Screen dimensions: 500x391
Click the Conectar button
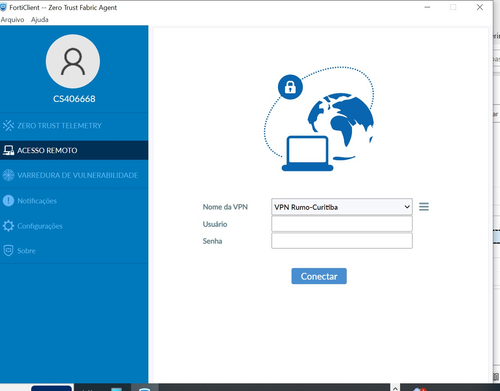pyautogui.click(x=319, y=276)
